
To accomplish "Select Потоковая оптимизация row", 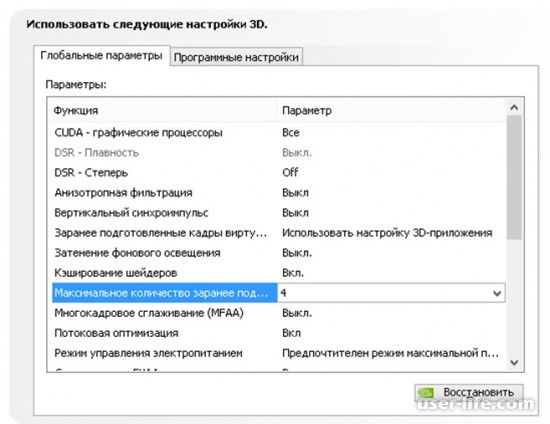I will [279, 333].
